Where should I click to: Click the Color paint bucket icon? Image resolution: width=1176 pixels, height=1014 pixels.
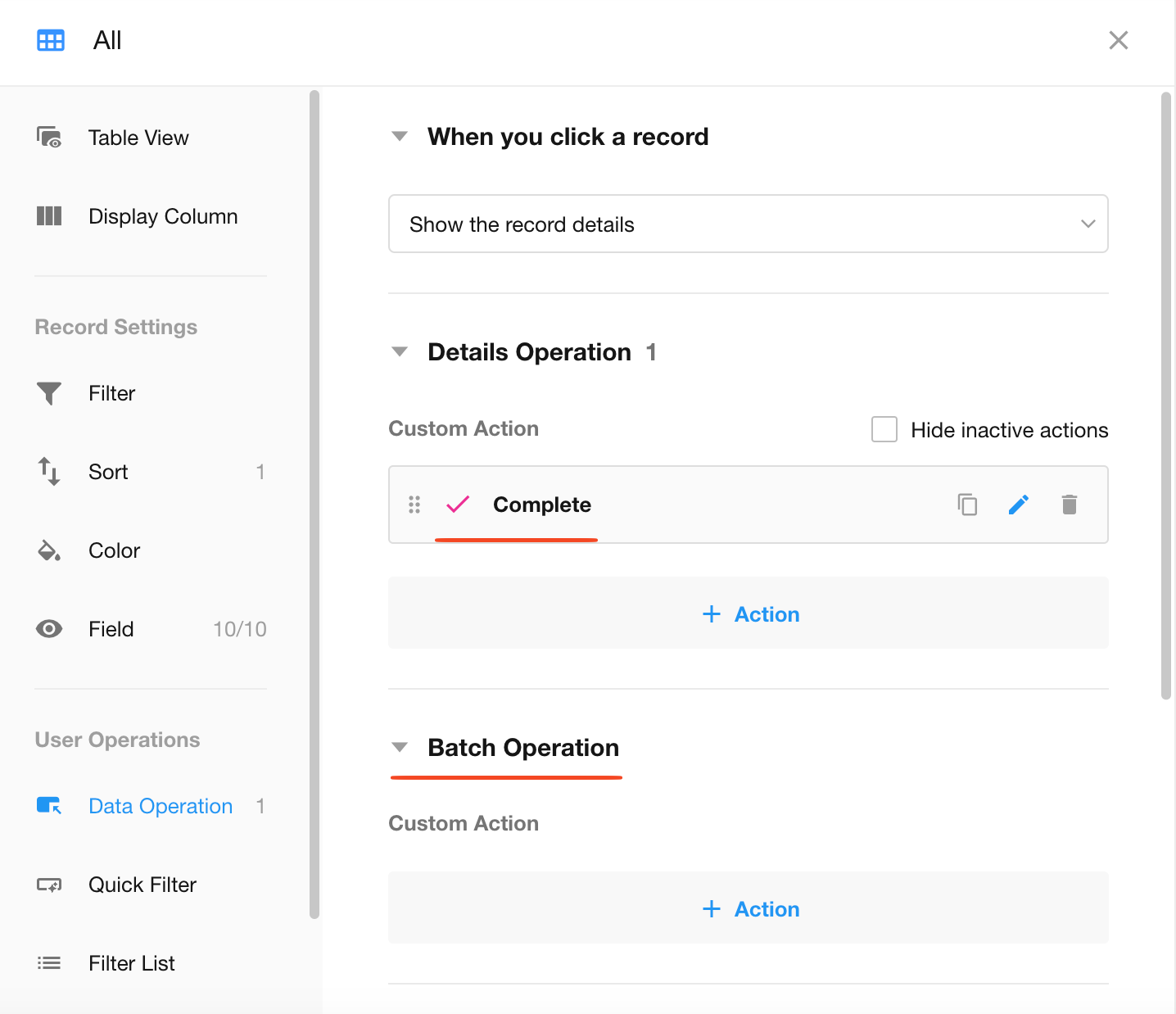49,550
